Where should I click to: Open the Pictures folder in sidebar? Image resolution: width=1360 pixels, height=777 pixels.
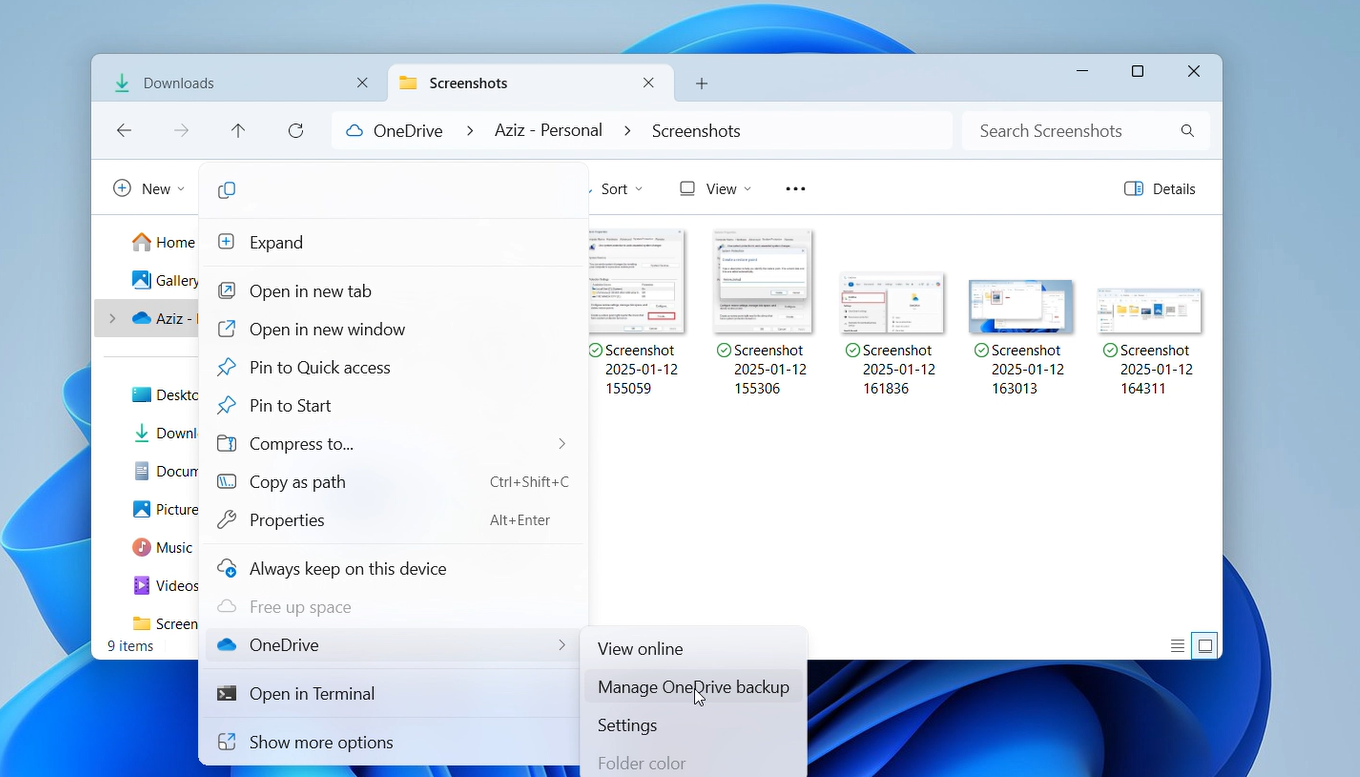[x=165, y=509]
